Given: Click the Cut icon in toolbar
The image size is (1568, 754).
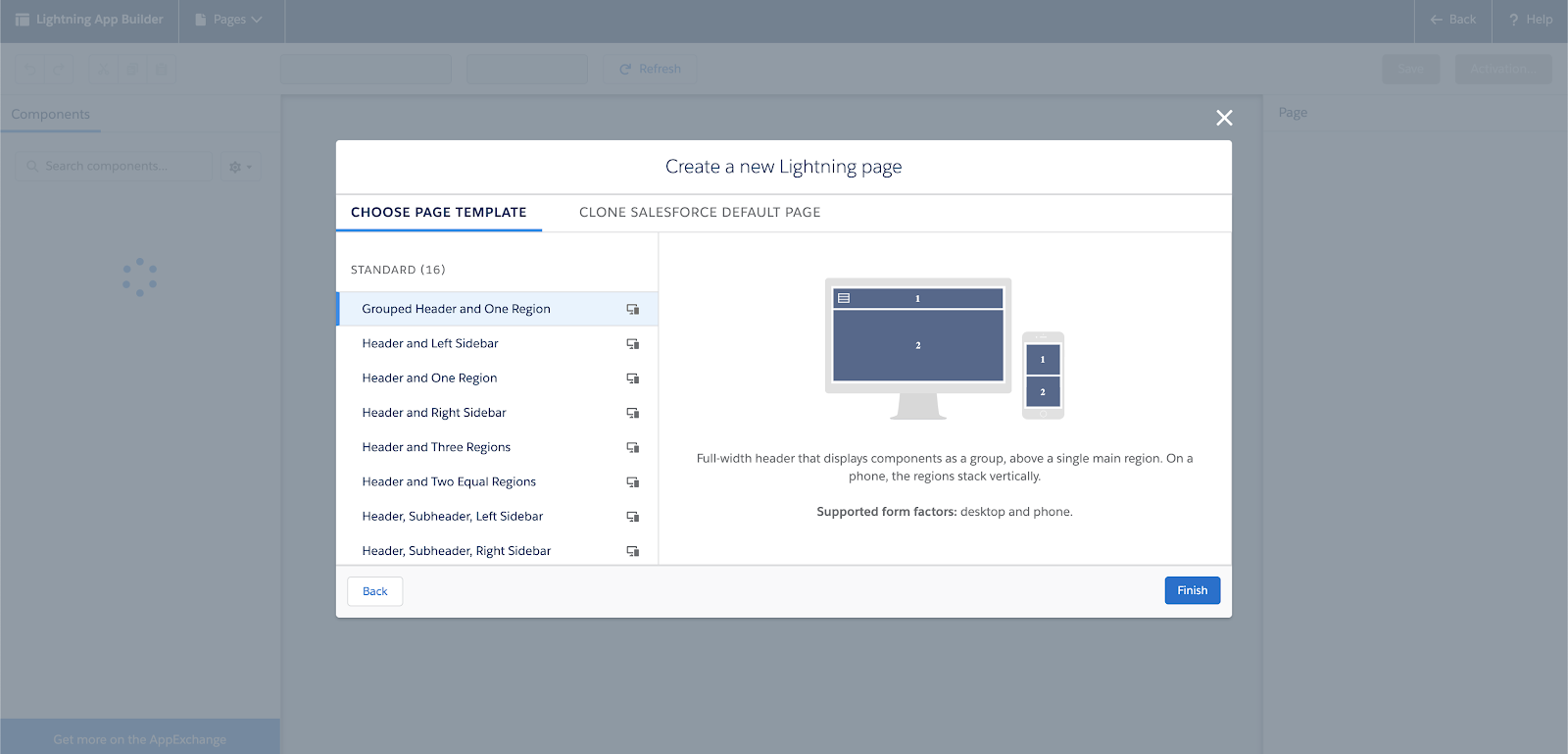Looking at the screenshot, I should (102, 70).
